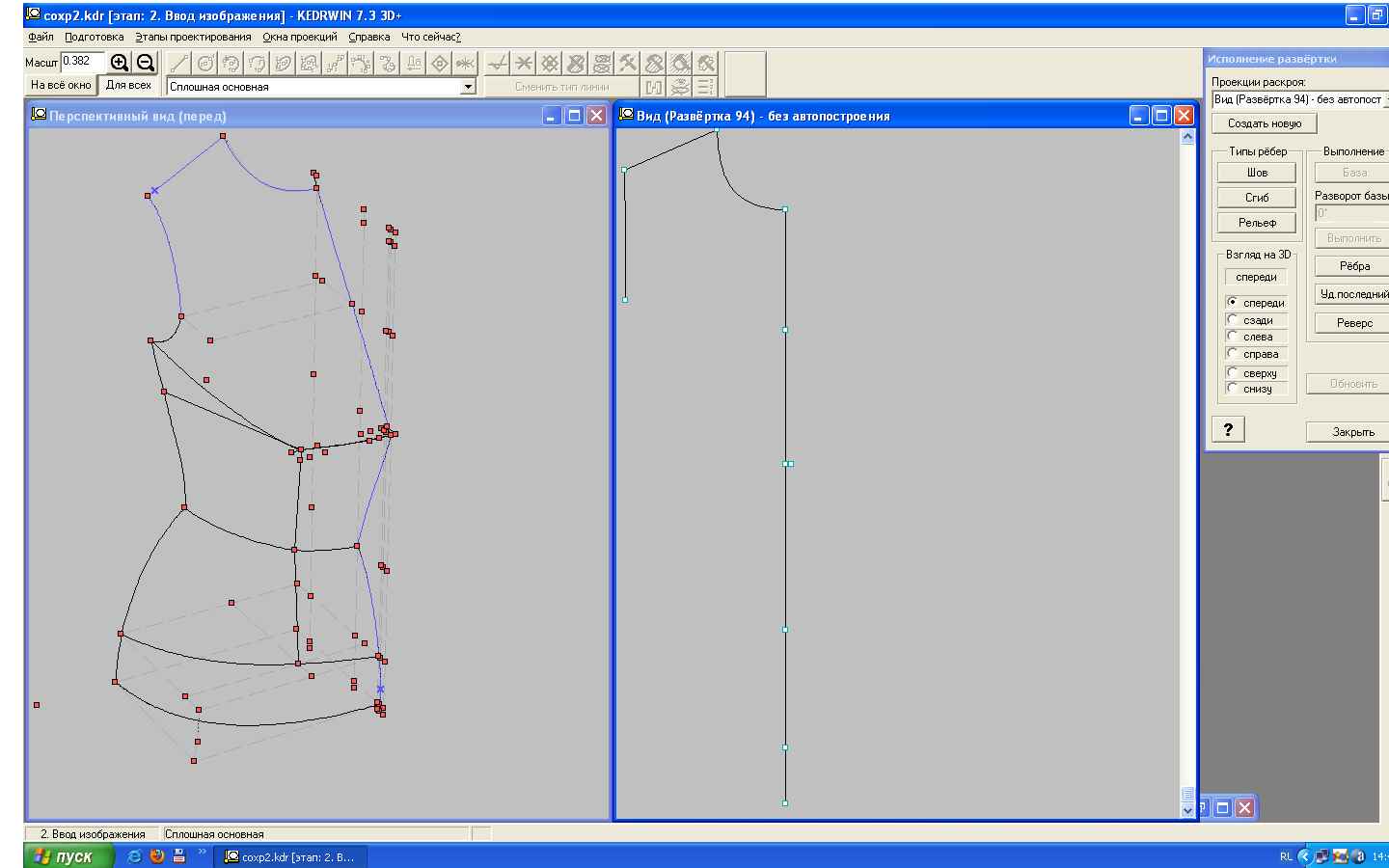Select the 'сзади' 3D view radio button

(x=1233, y=320)
